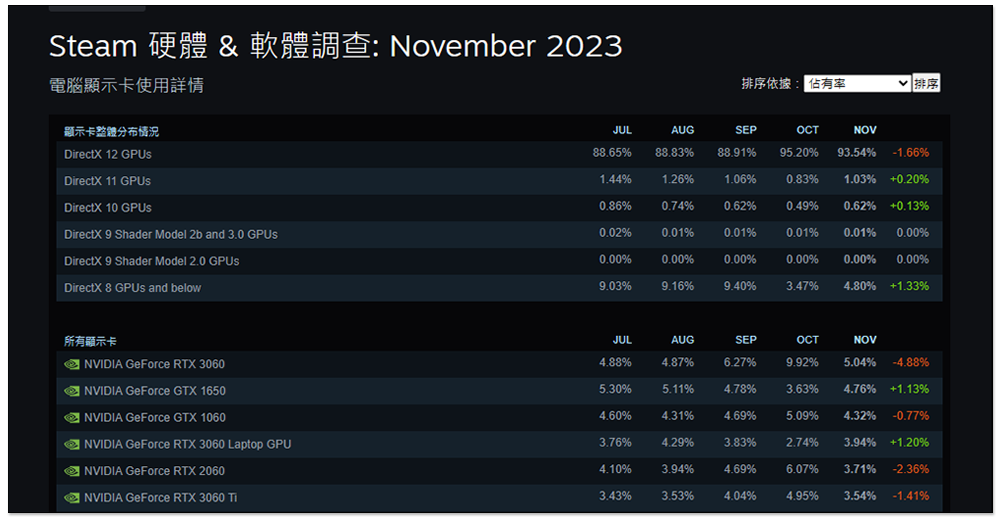Click the OCT column header in 所有顯示卡 table
1000x519 pixels.
[x=807, y=340]
